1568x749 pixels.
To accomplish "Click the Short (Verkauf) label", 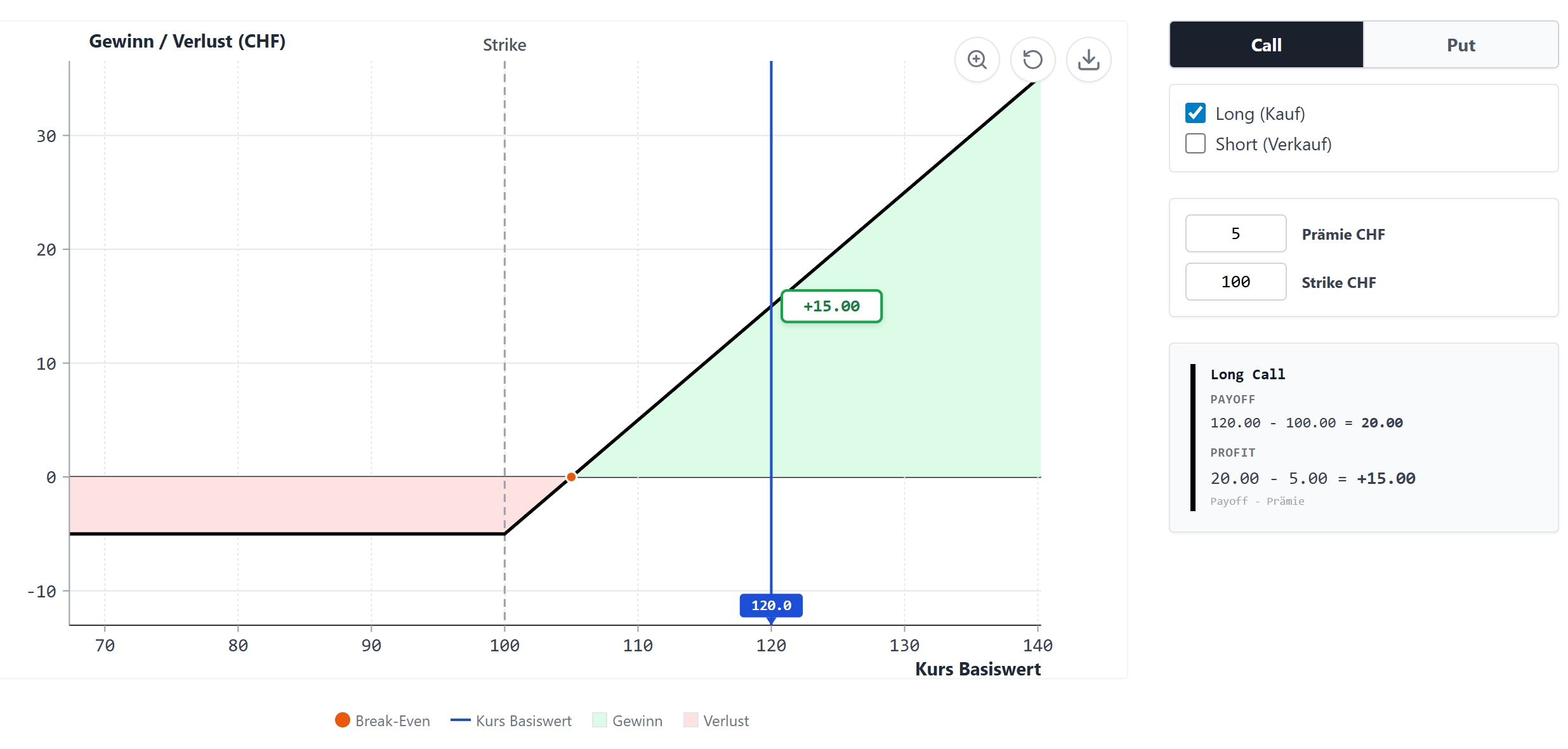I will click(1273, 144).
